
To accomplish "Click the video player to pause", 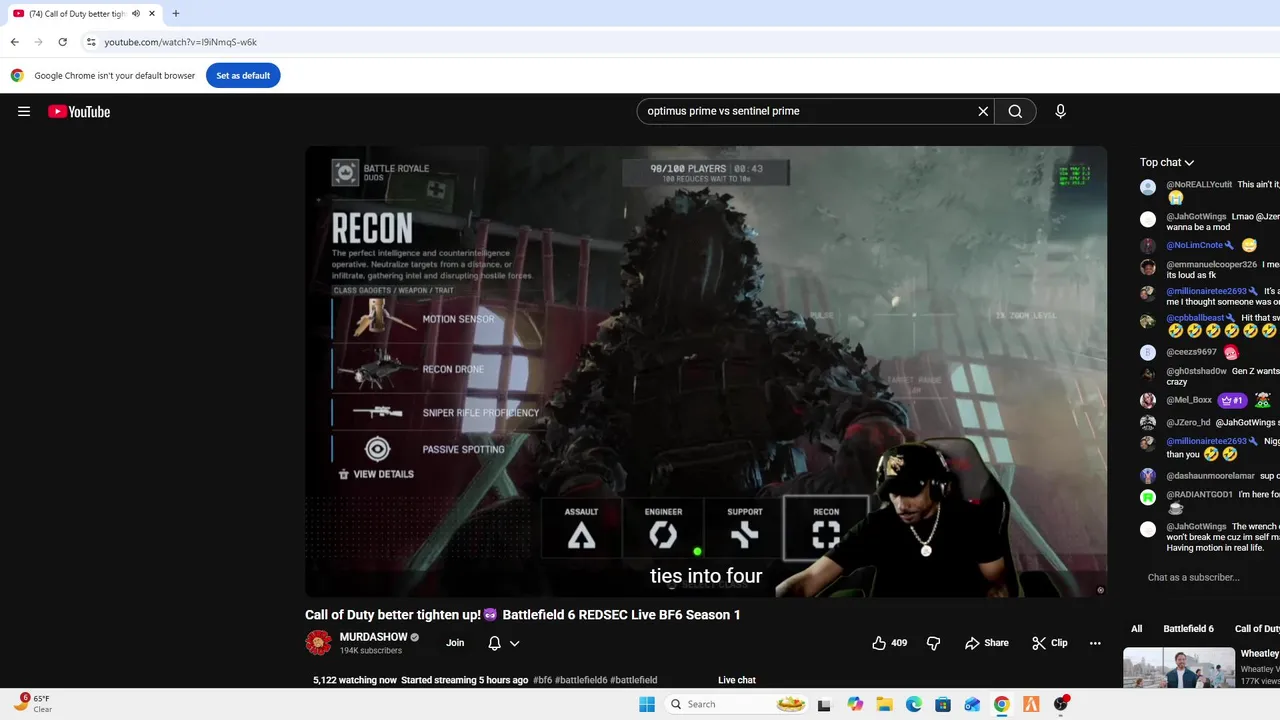I will 706,371.
